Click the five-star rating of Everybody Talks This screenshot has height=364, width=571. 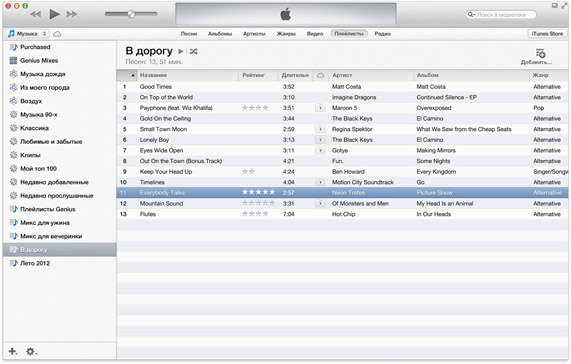point(259,193)
